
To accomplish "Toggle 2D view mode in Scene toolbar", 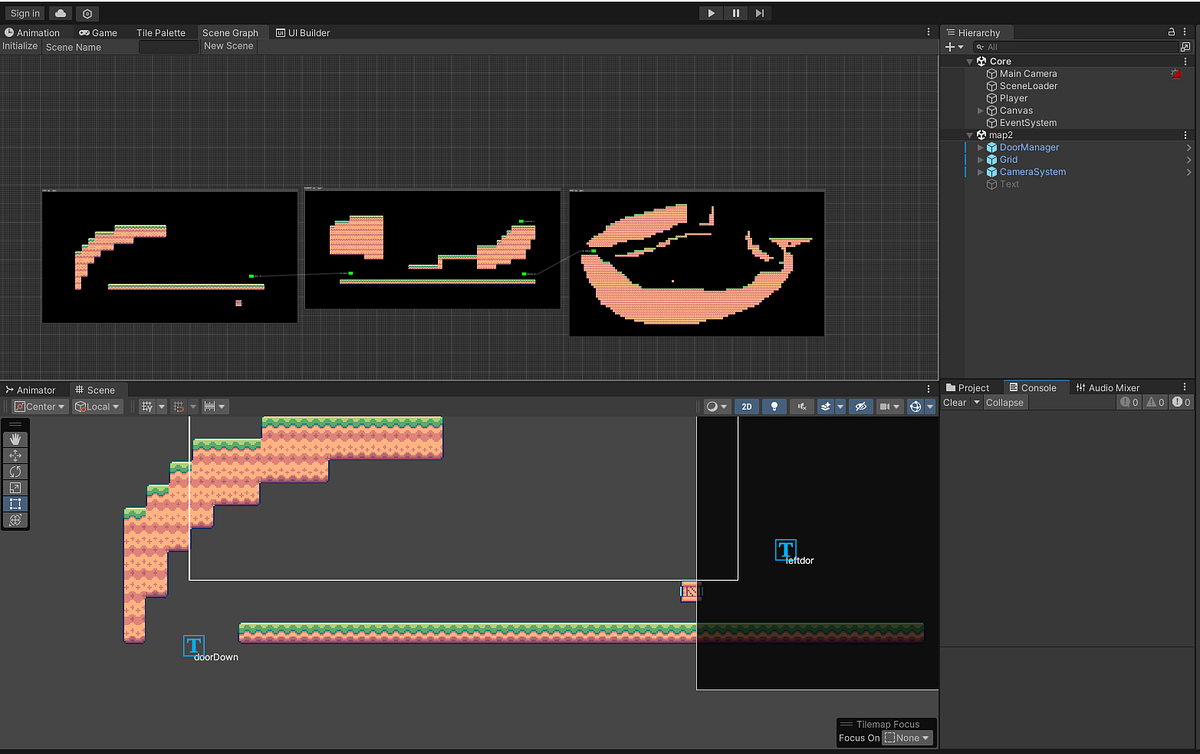I will pos(746,406).
